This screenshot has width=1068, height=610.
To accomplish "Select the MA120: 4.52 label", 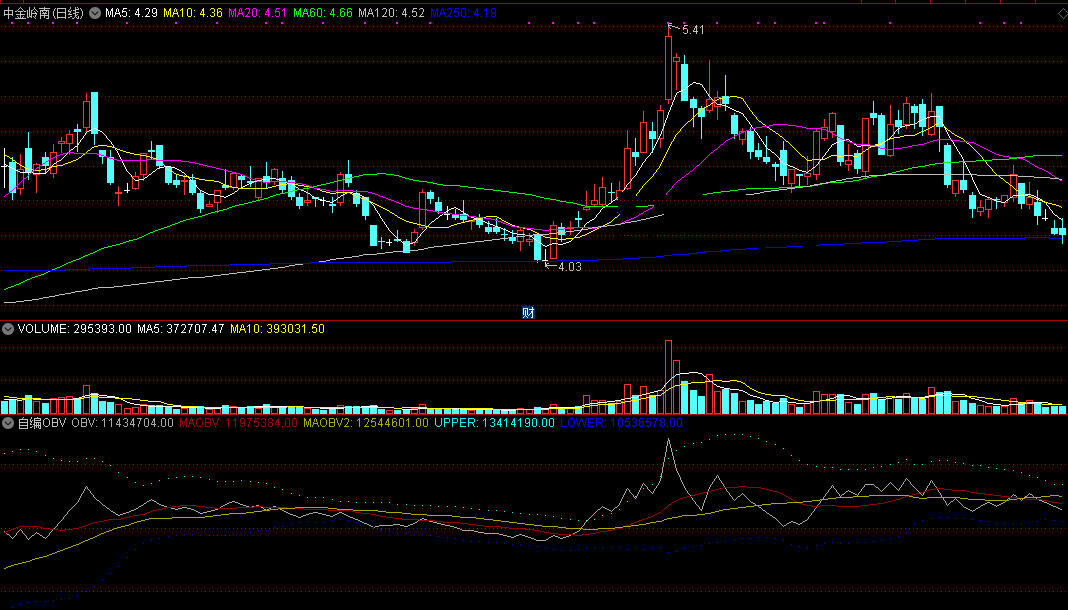I will coord(391,13).
